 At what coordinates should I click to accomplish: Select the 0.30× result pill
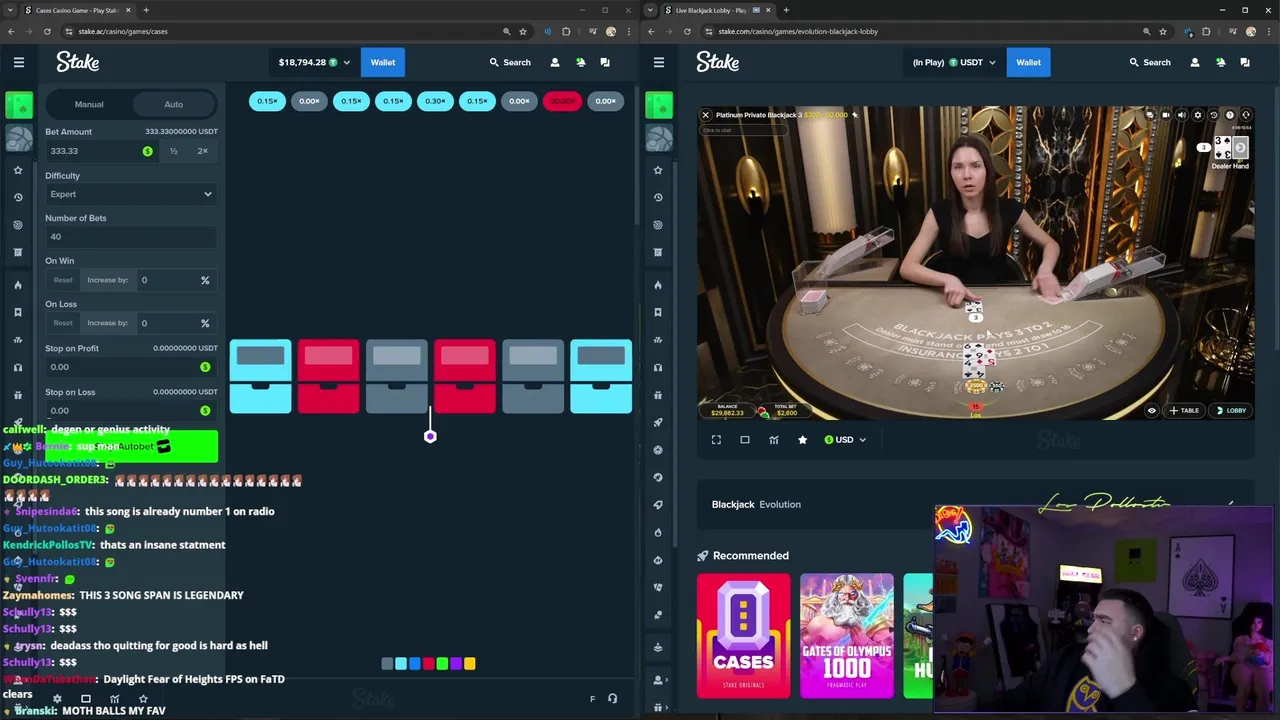tap(435, 101)
